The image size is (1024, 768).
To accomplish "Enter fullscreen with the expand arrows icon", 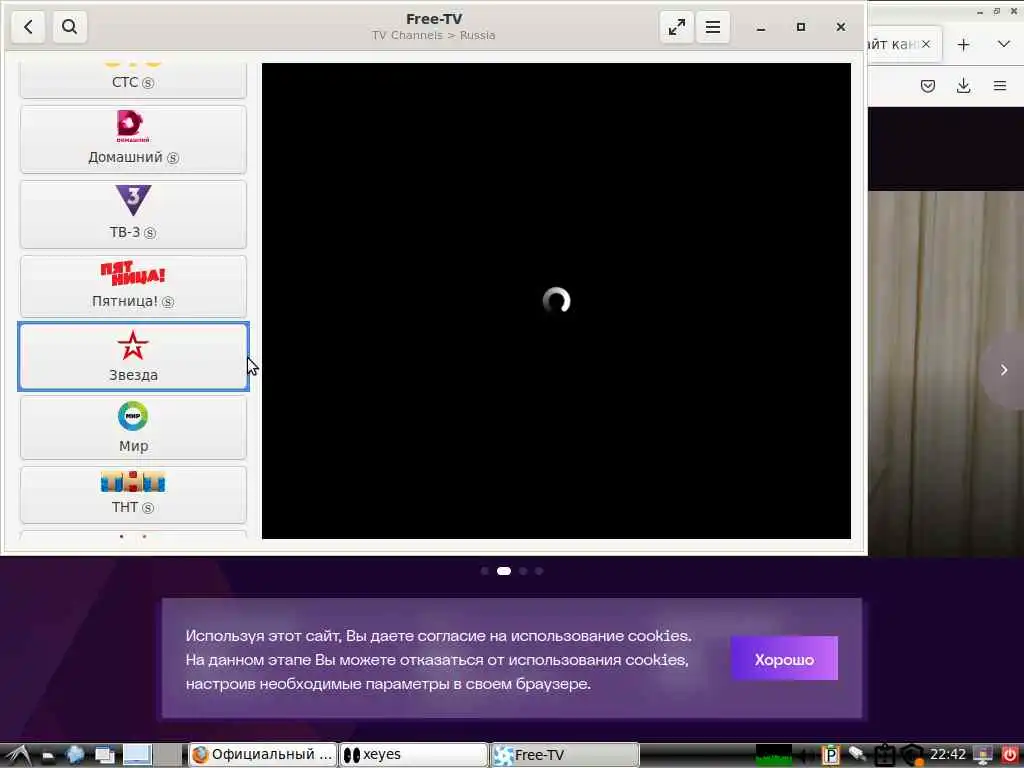I will pos(677,27).
